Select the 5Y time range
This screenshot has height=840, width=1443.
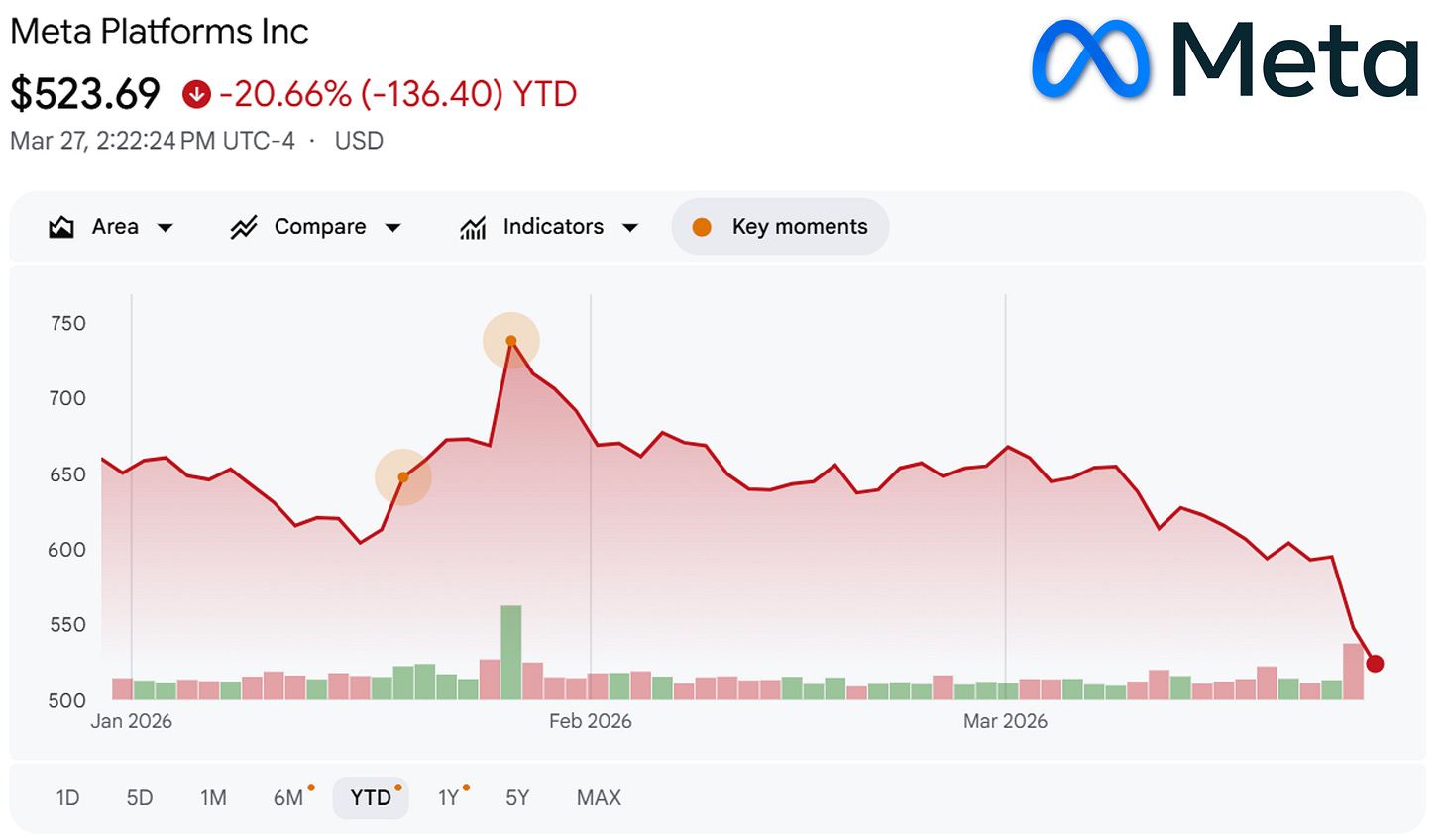[x=517, y=798]
